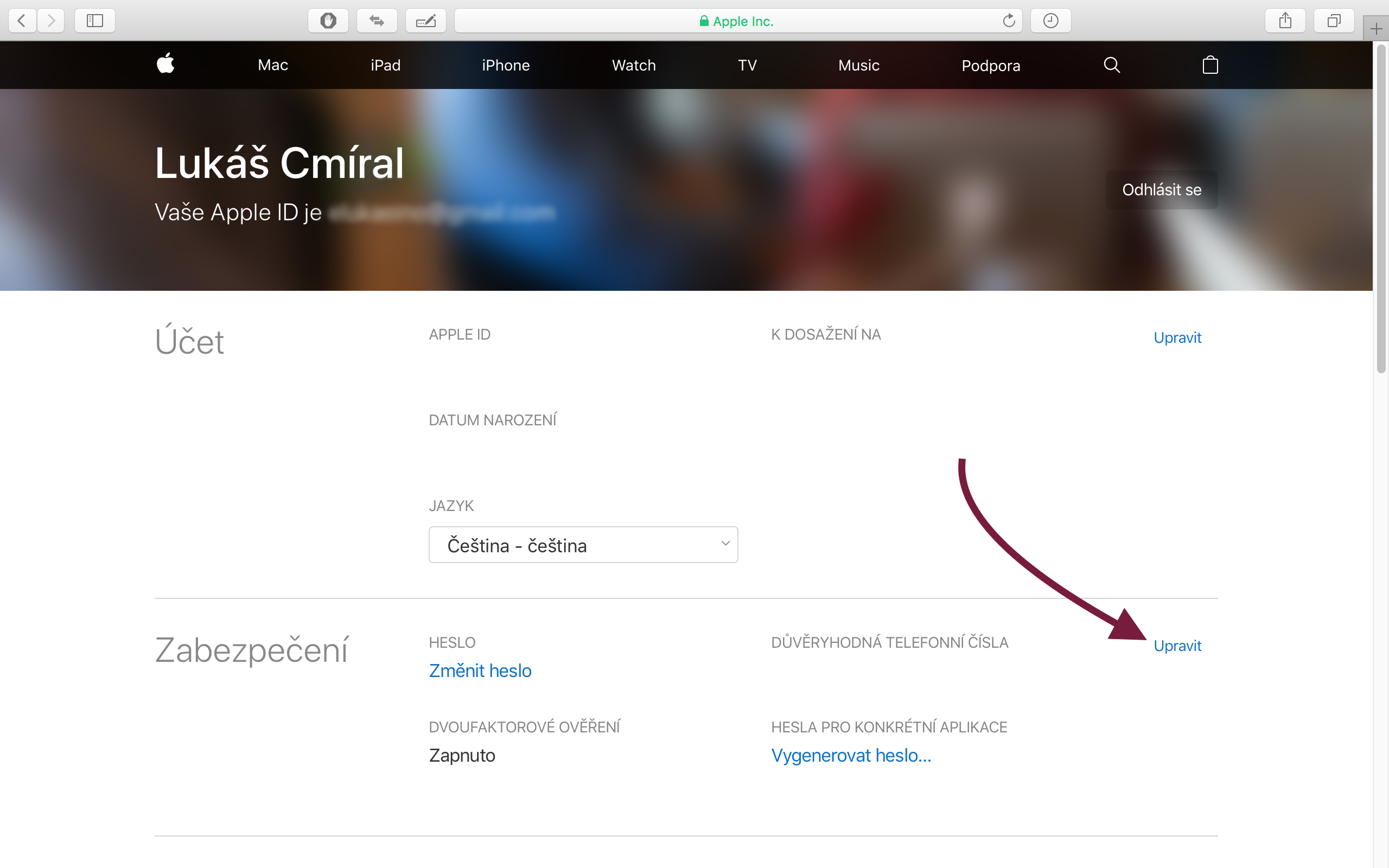Screen dimensions: 1389x868
Task: Reload the page with refresh icon
Action: pyautogui.click(x=1009, y=21)
